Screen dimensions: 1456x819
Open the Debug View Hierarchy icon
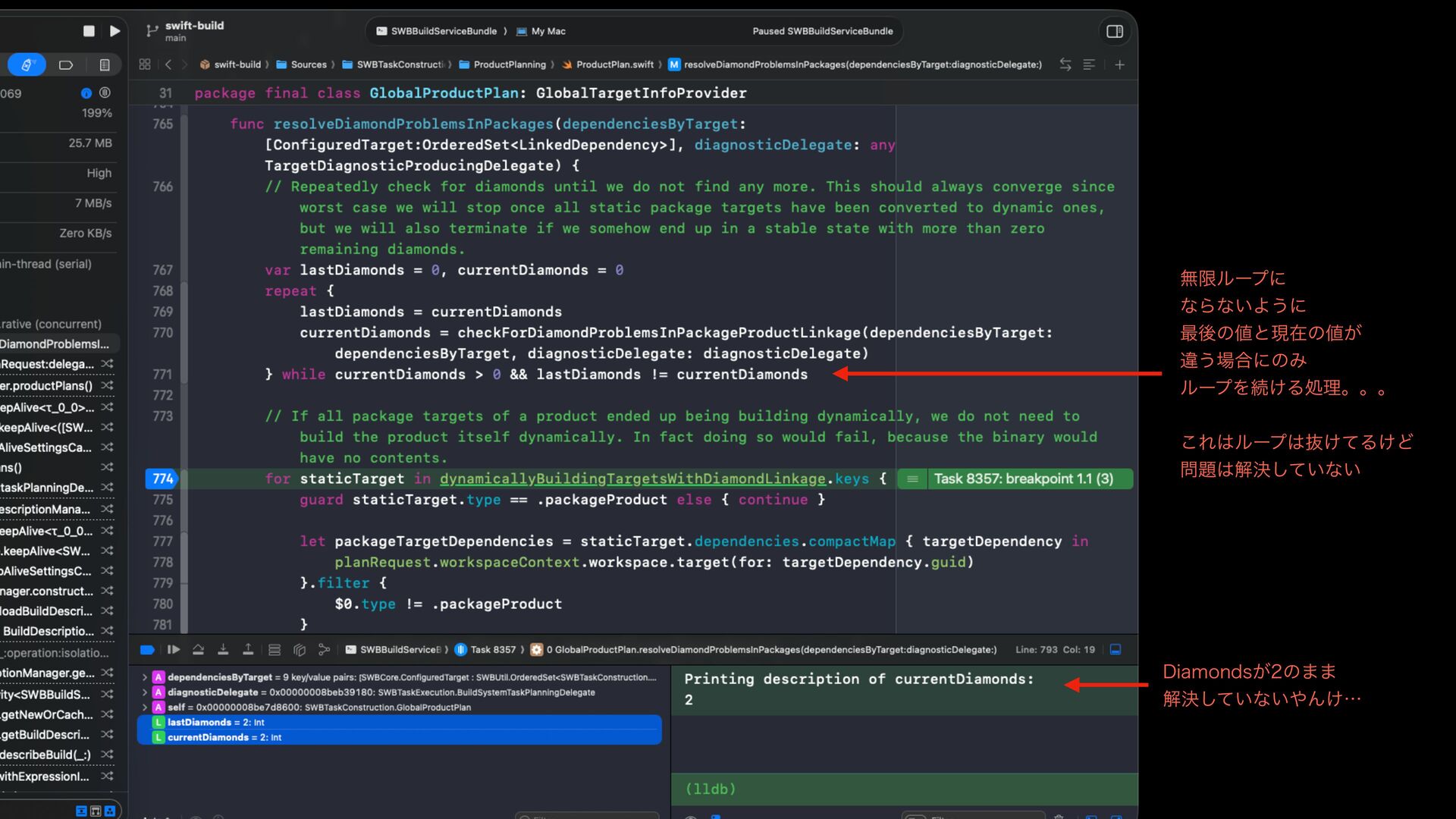[275, 650]
